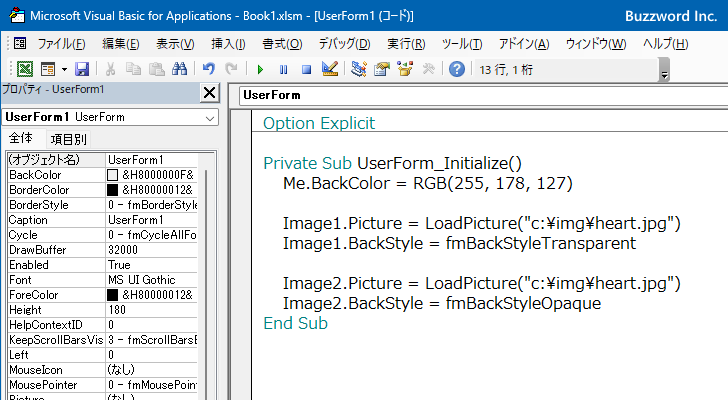Expand the UserForm1 object dropdown in Properties

coord(210,118)
